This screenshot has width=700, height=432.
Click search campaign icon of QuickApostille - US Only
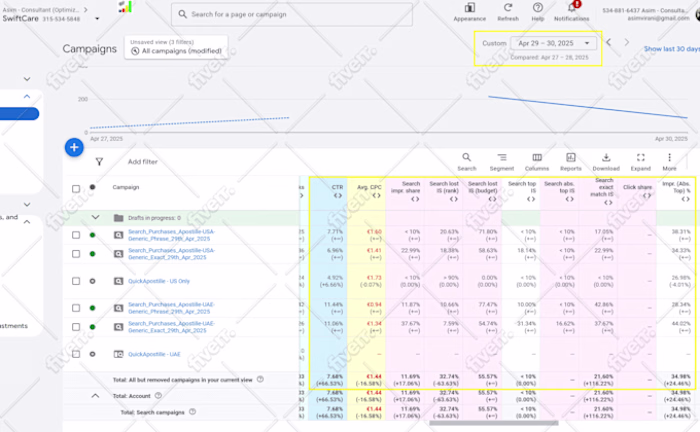pos(118,281)
